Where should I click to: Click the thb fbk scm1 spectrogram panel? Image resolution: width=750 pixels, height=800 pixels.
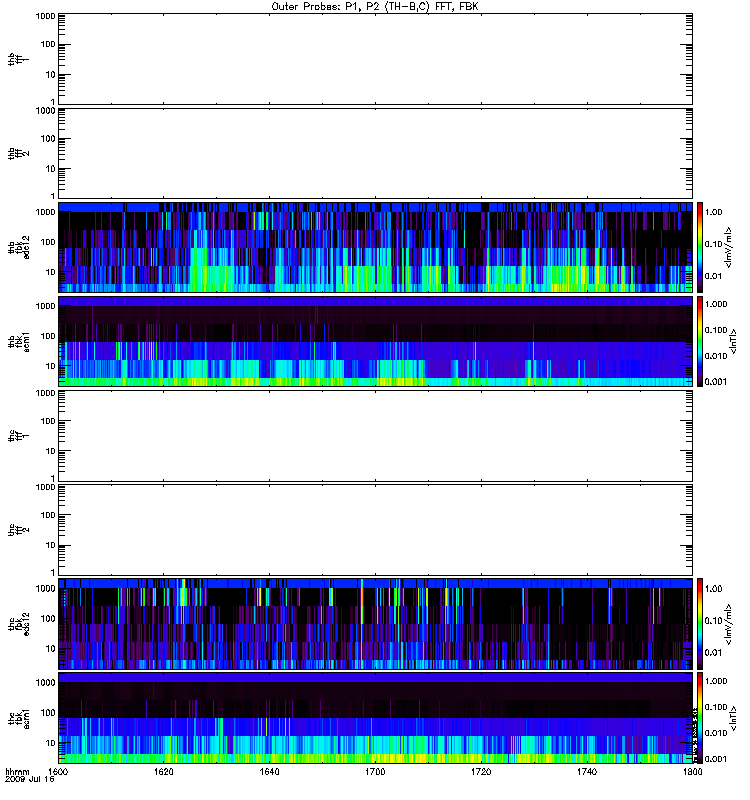(x=375, y=341)
